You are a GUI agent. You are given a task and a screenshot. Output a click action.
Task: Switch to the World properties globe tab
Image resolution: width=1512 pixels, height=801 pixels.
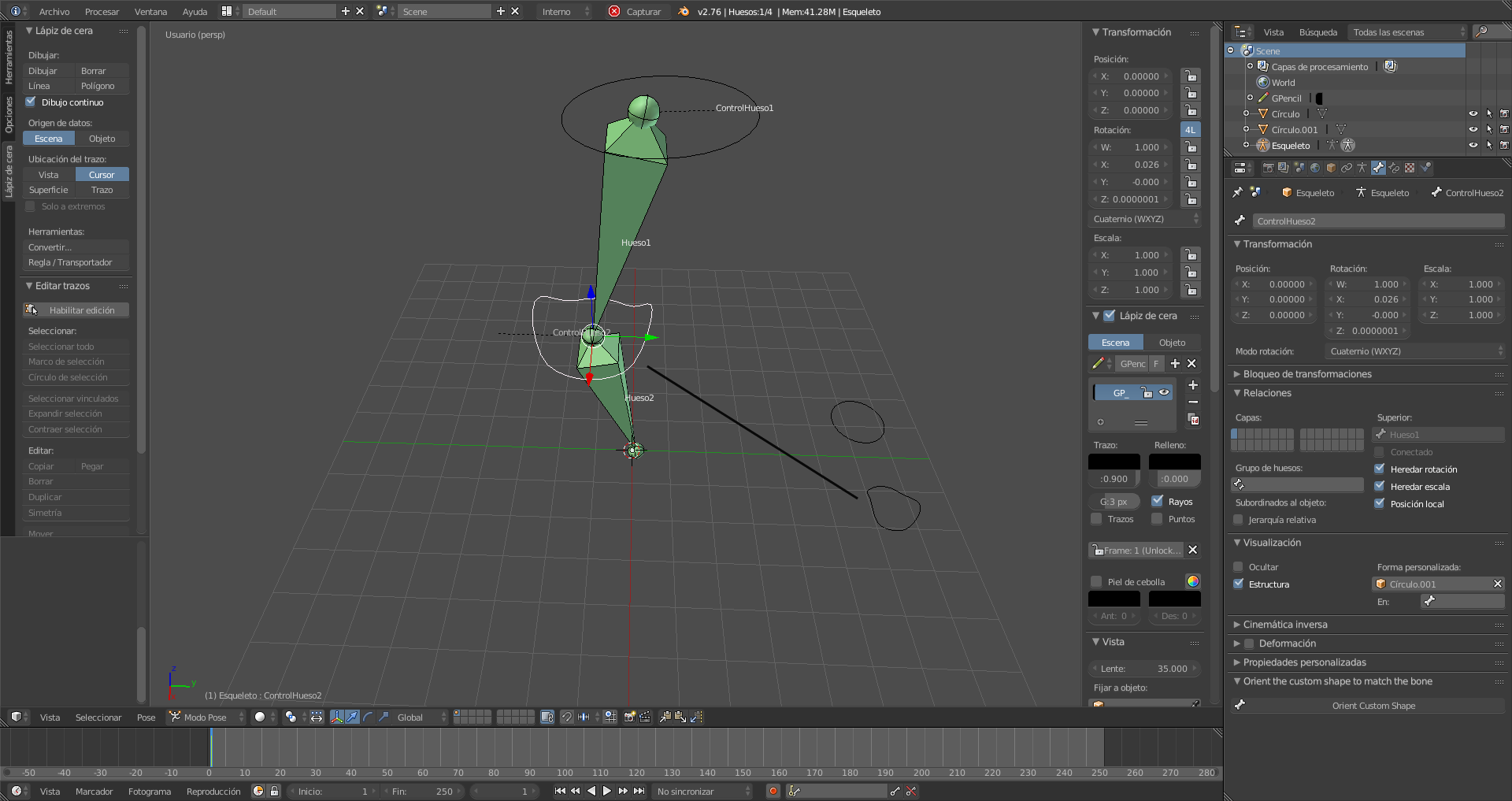pos(1315,168)
